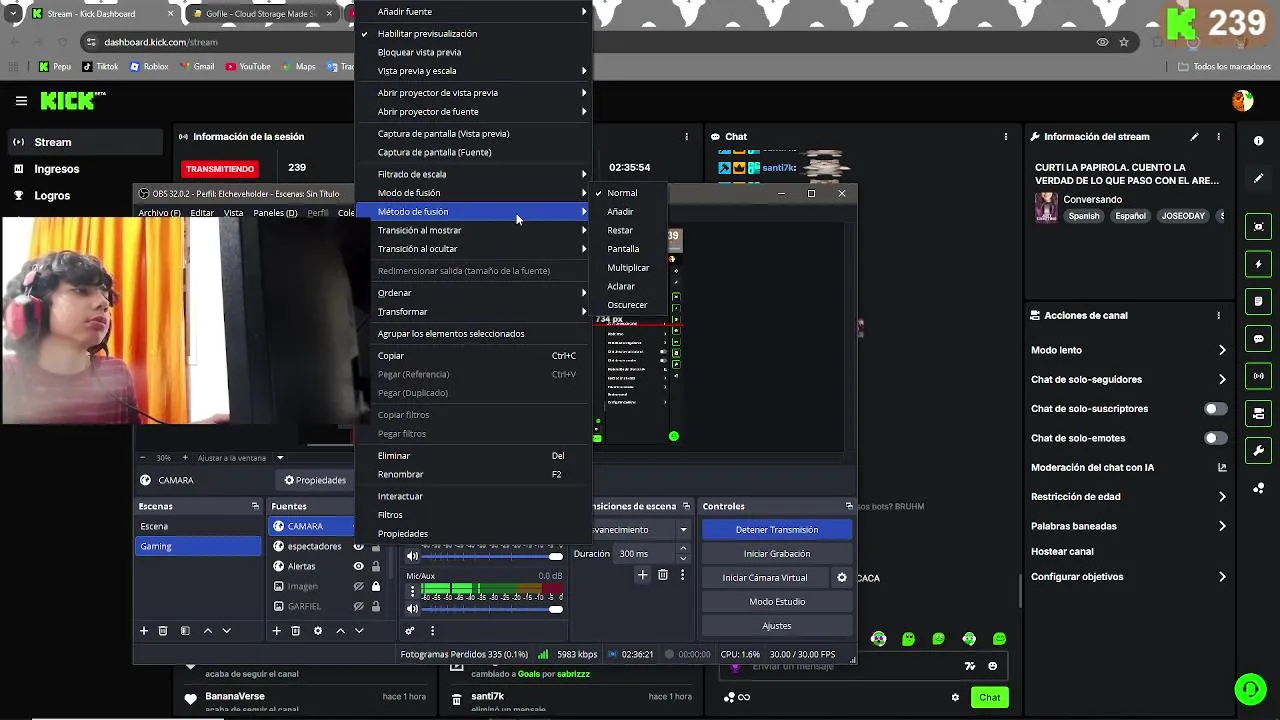This screenshot has width=1280, height=720.
Task: Select Renombrar in context menu
Action: coord(474,475)
